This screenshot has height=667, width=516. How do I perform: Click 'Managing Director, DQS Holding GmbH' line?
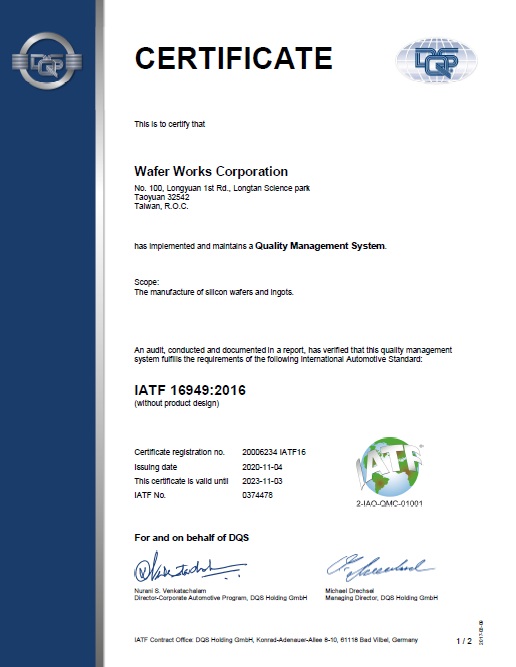click(x=382, y=598)
